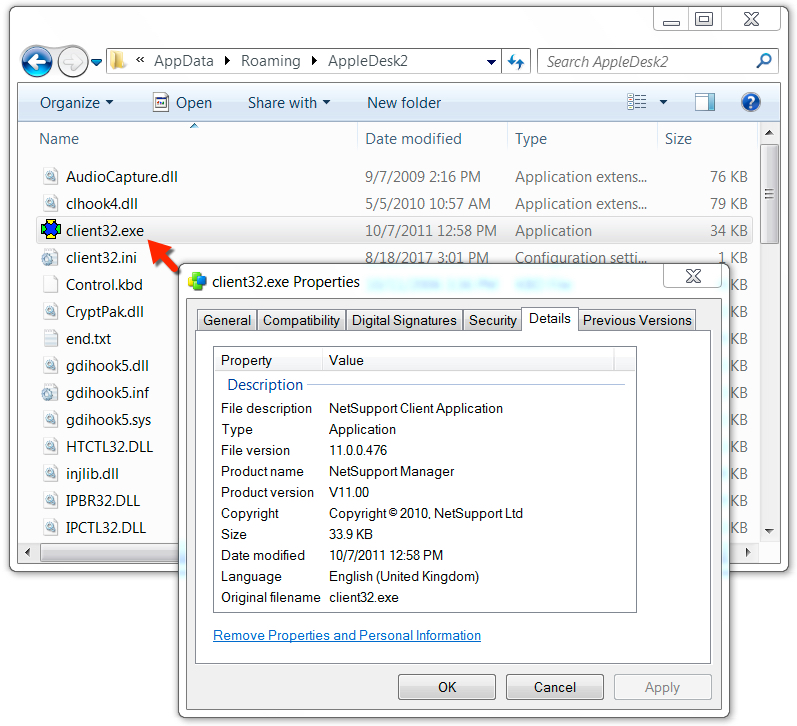Select the client32.exe application icon

tap(51, 230)
